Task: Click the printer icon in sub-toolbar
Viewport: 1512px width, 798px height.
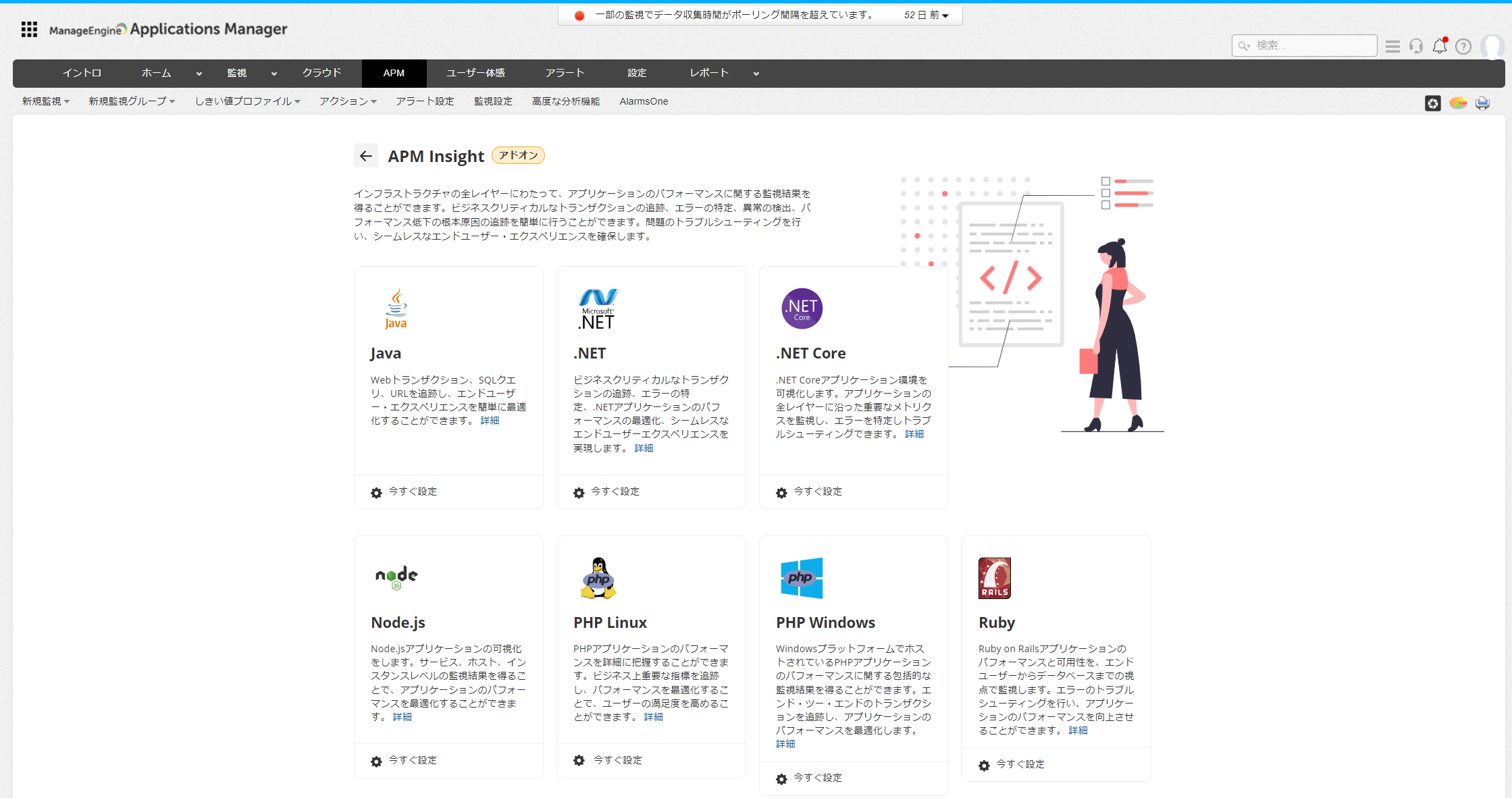Action: 1482,103
